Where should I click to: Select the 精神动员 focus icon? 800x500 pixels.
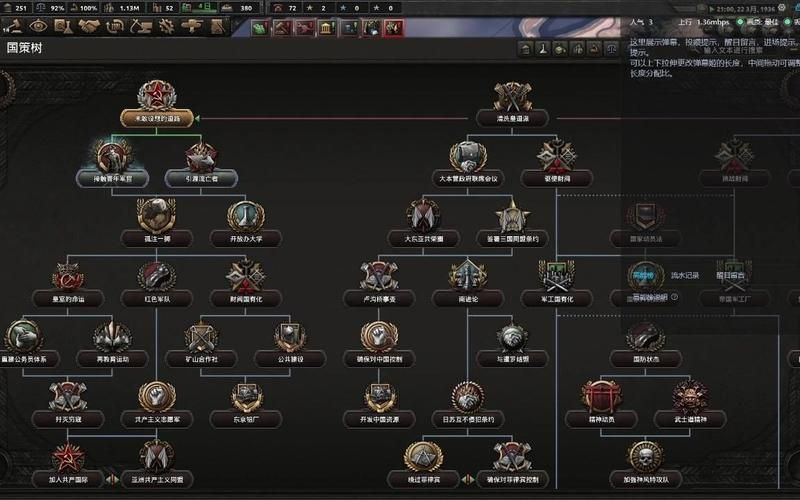602,397
